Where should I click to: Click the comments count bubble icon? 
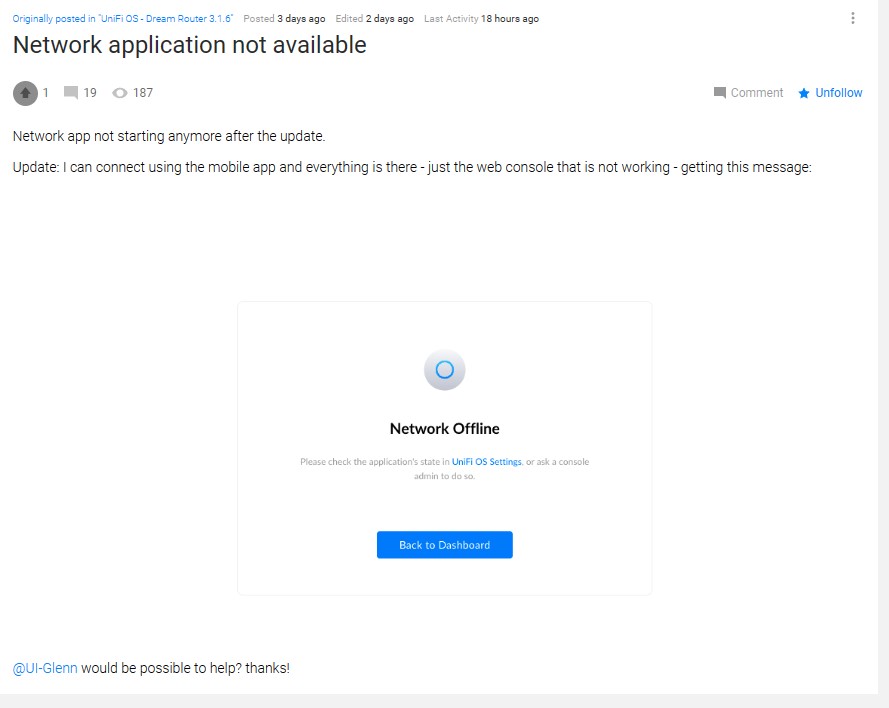tap(71, 92)
